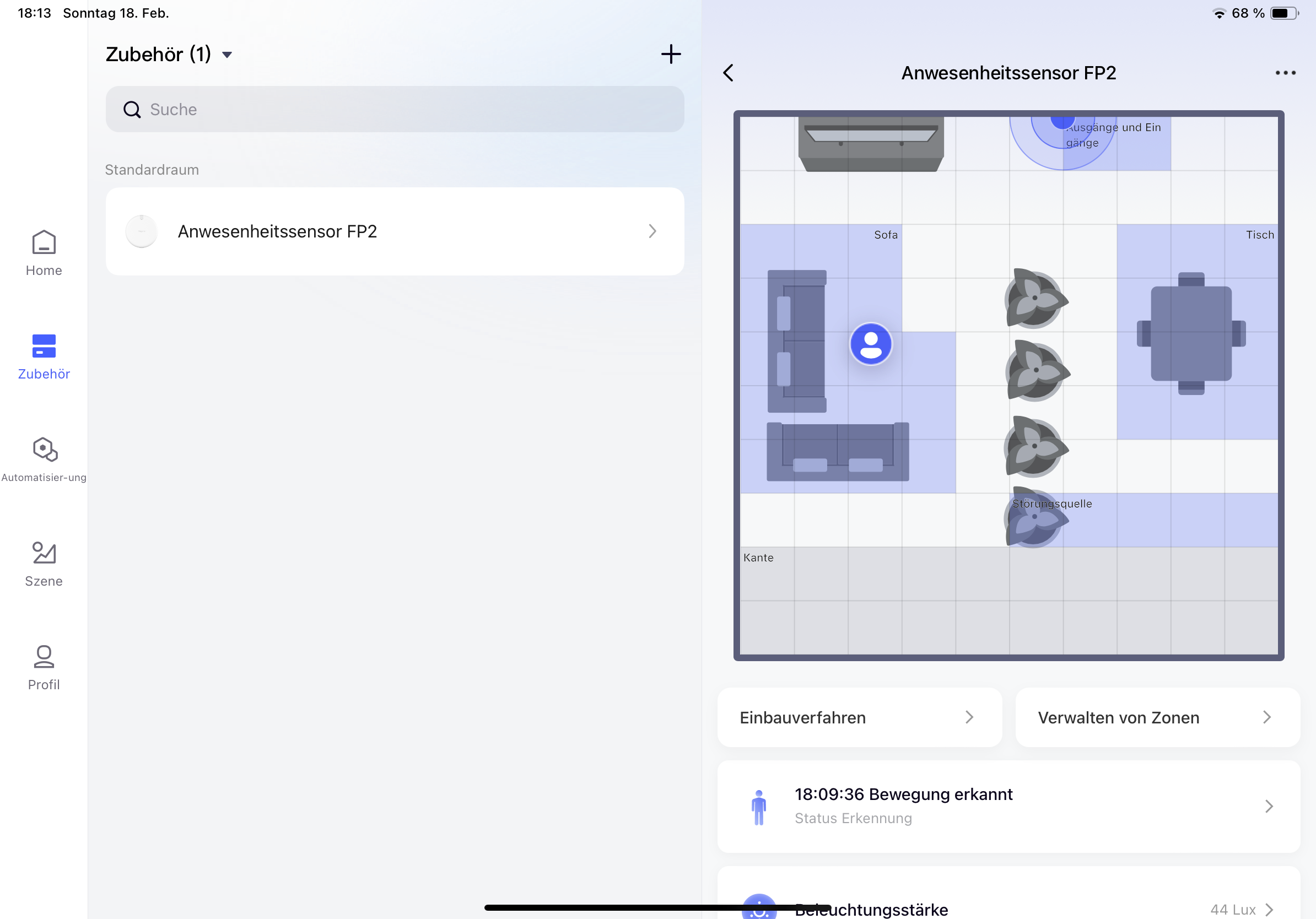Click the FP2 sensor device thumbnail

click(x=141, y=231)
